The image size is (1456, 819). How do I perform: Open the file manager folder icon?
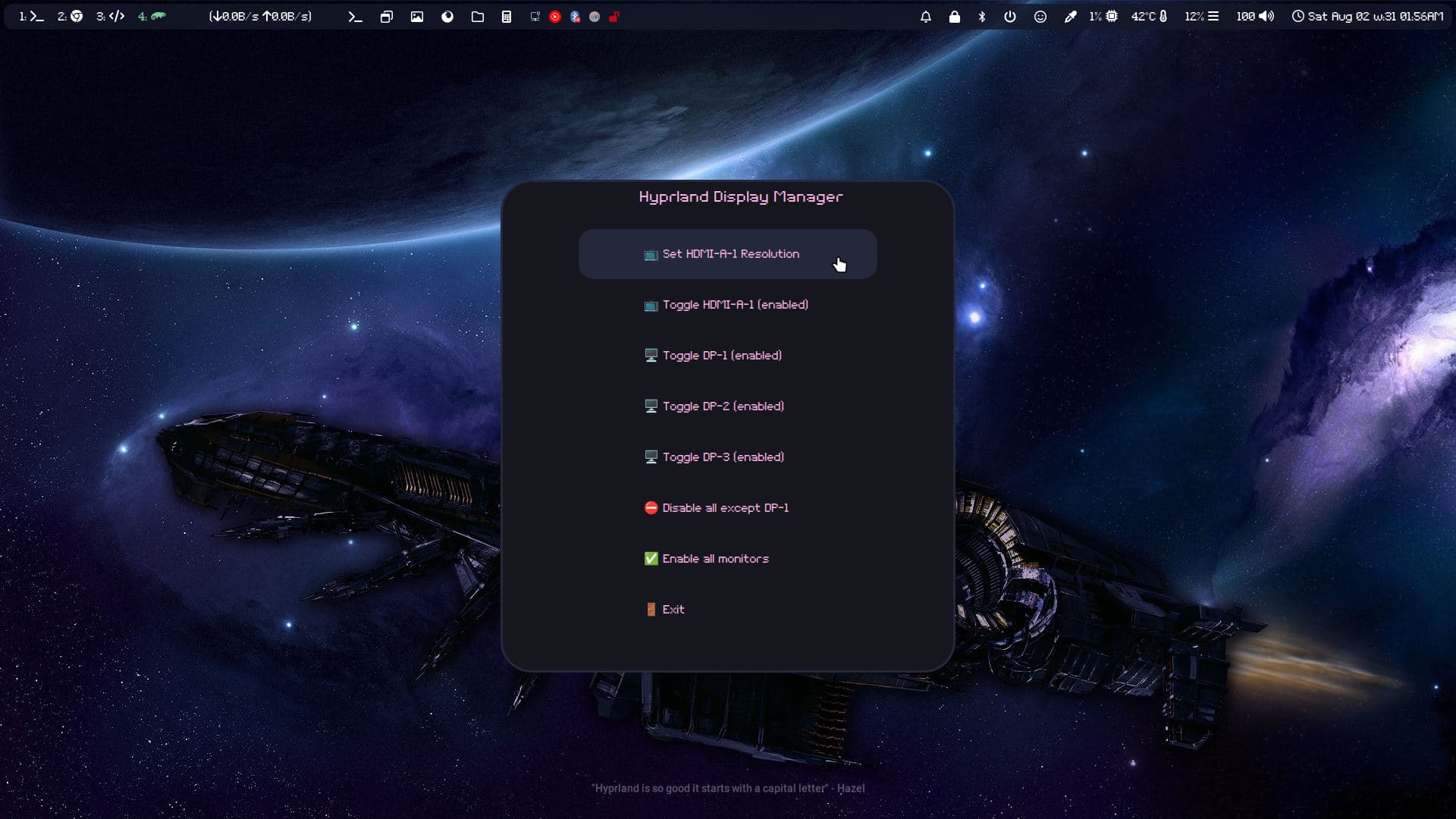[x=478, y=17]
